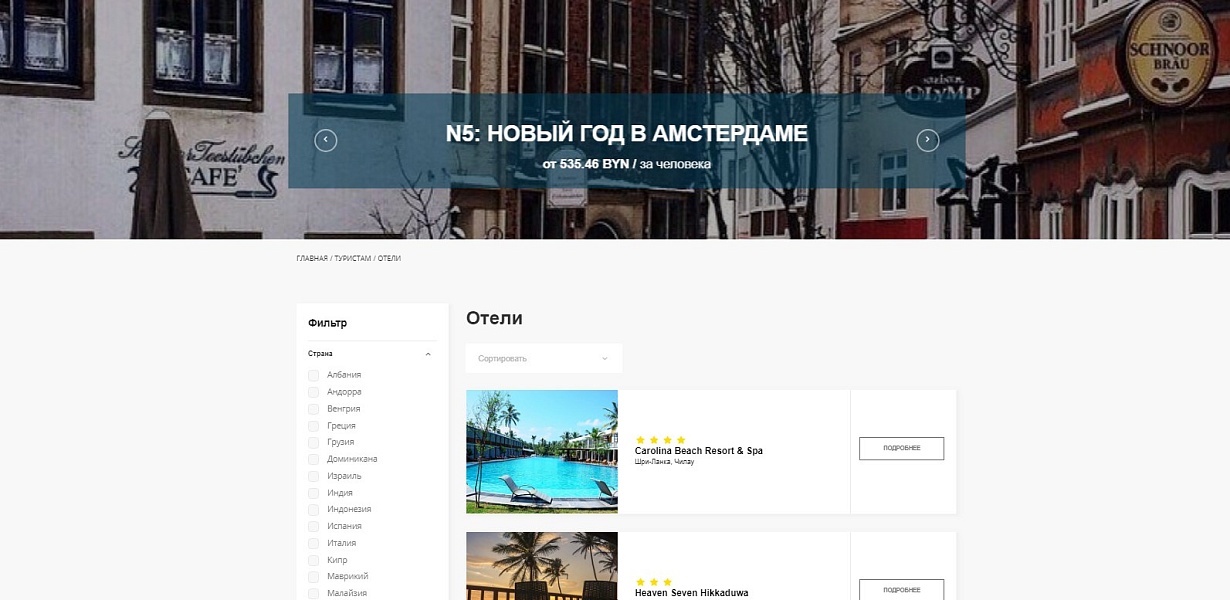Advance slider with right arrow icon

coord(928,141)
